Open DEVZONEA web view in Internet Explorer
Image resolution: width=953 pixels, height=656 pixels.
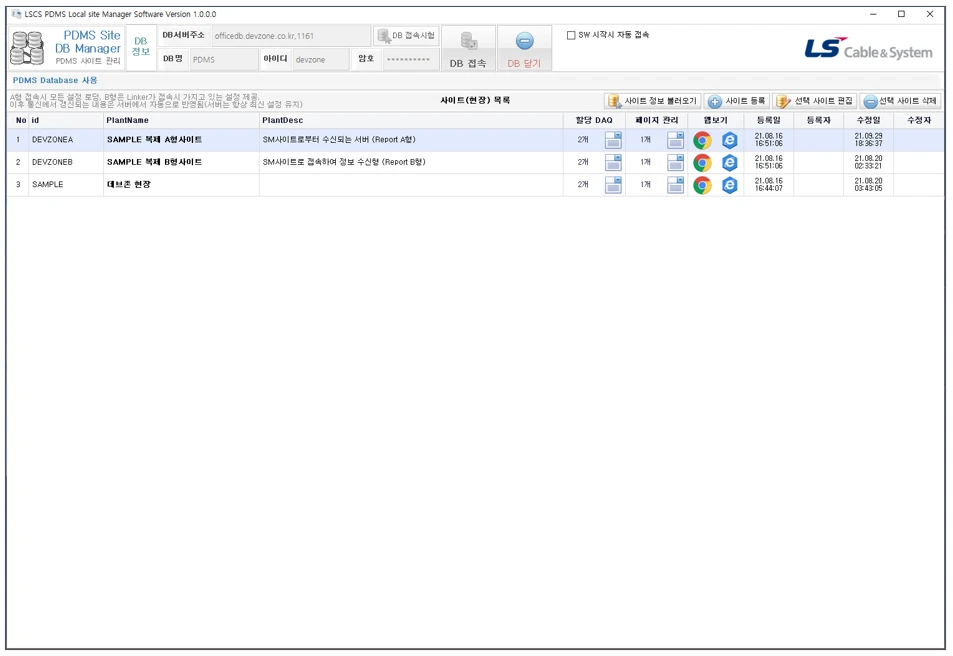pyautogui.click(x=729, y=140)
